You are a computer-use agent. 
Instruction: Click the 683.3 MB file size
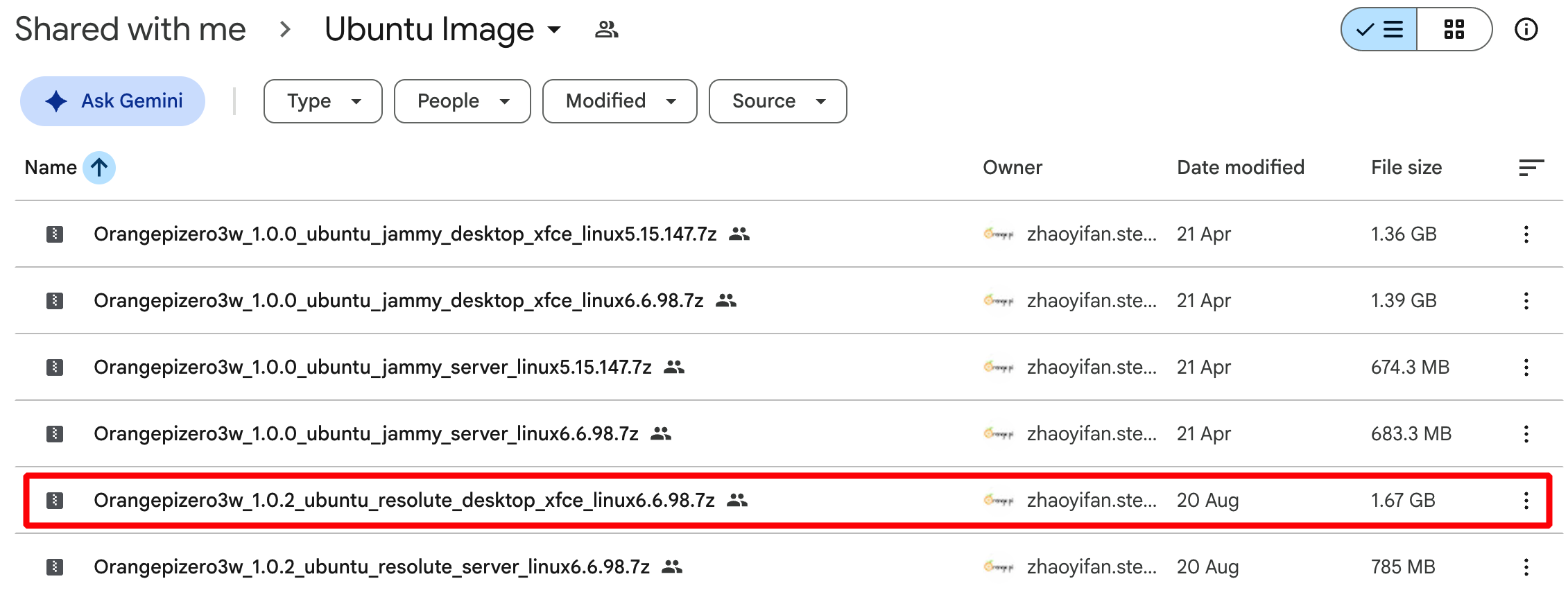click(1411, 434)
